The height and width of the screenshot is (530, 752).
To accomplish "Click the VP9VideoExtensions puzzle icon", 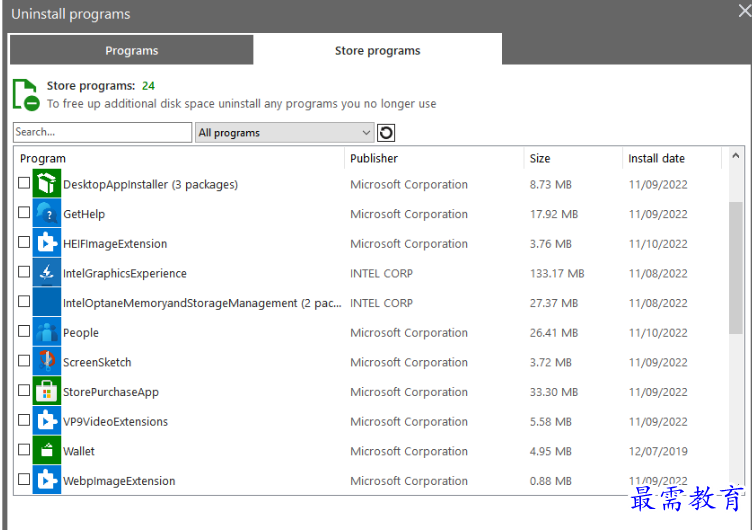I will 47,421.
